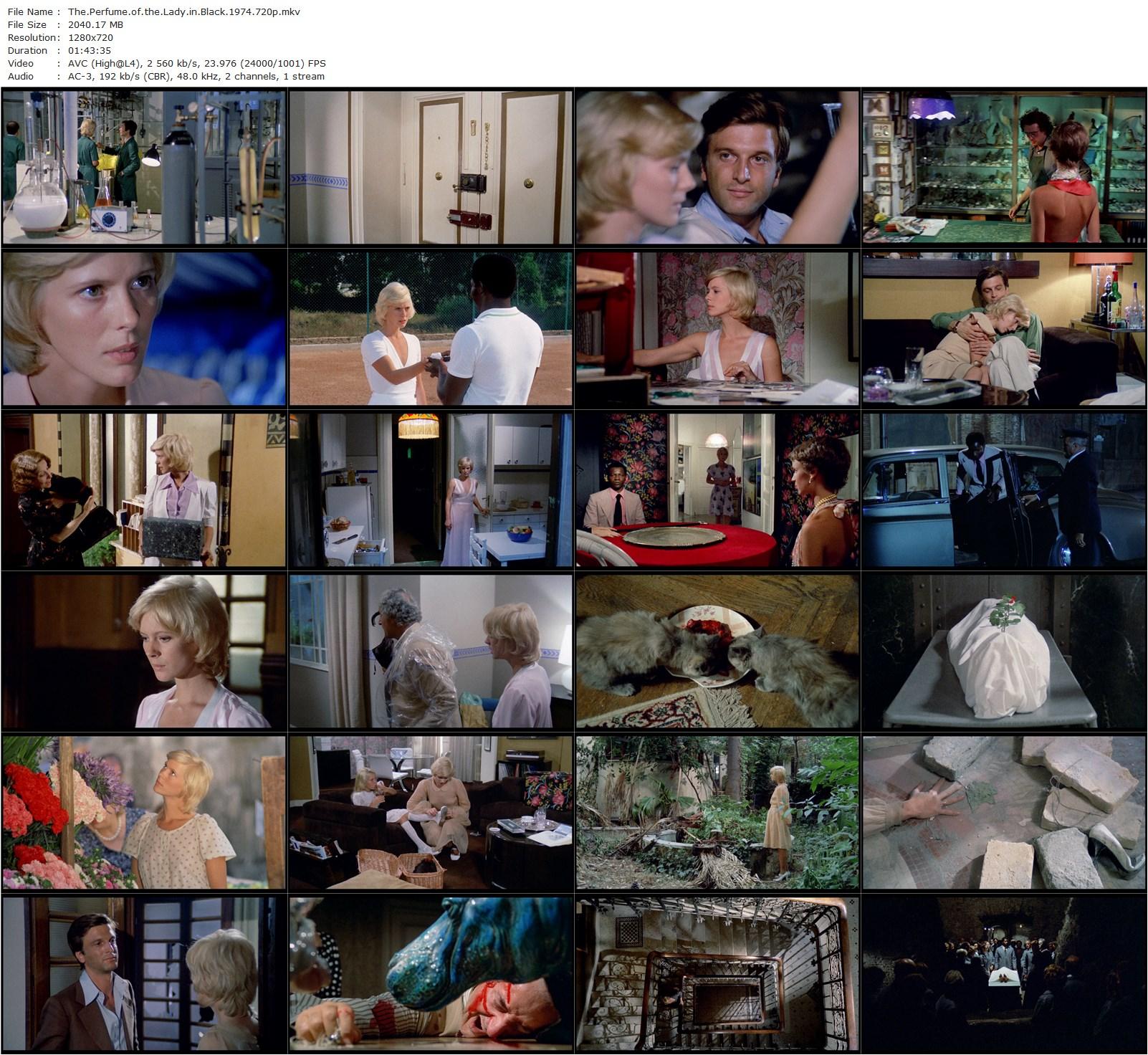Click the vintage car at night thumbnail
The image size is (1148, 1055).
[1003, 490]
